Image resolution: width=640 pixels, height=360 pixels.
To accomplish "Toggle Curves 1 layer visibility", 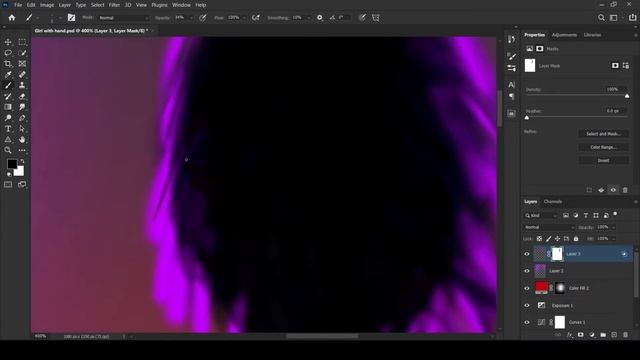I will (527, 322).
